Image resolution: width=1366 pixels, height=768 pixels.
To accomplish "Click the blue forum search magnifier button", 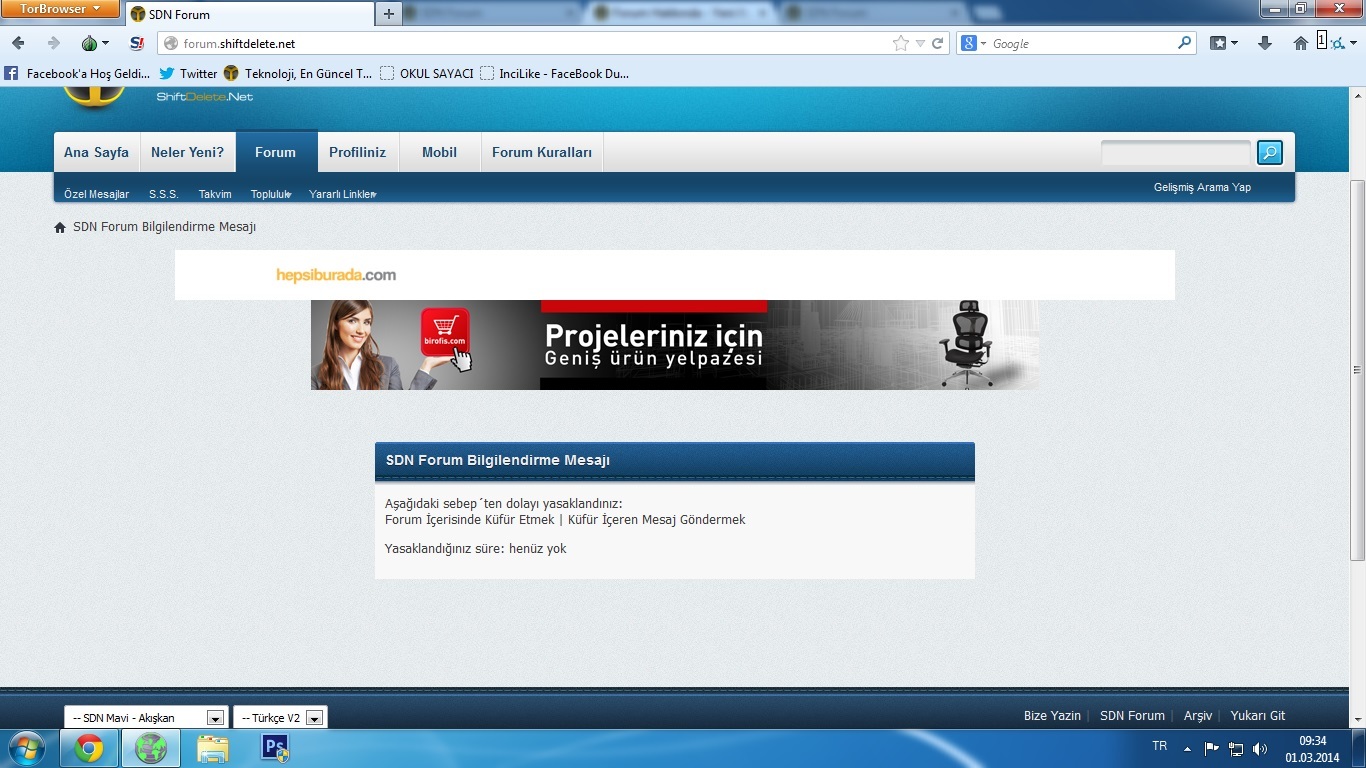I will (x=1270, y=152).
